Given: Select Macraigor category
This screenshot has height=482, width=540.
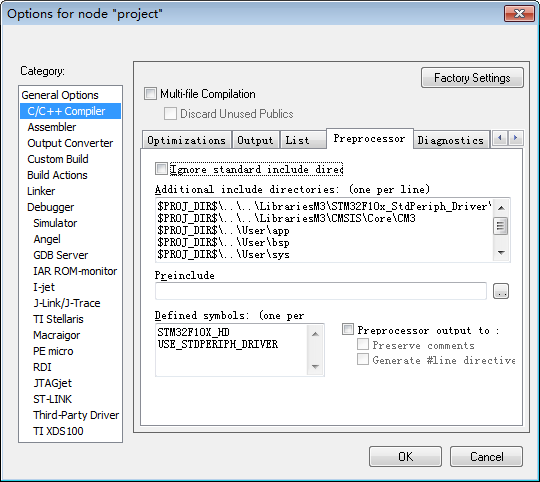Looking at the screenshot, I should tap(56, 335).
